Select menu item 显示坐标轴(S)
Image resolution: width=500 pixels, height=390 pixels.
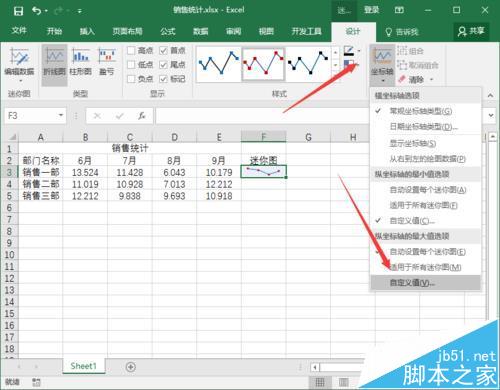[425, 144]
